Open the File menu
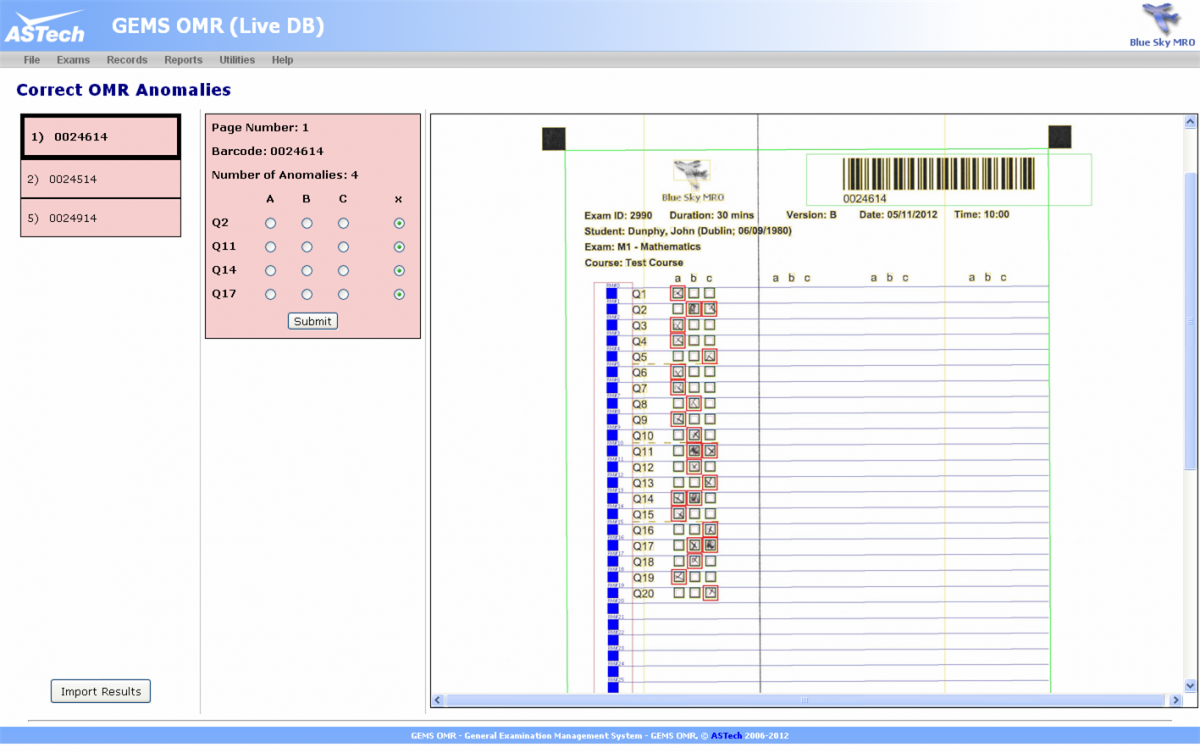1200x753 pixels. (x=32, y=60)
